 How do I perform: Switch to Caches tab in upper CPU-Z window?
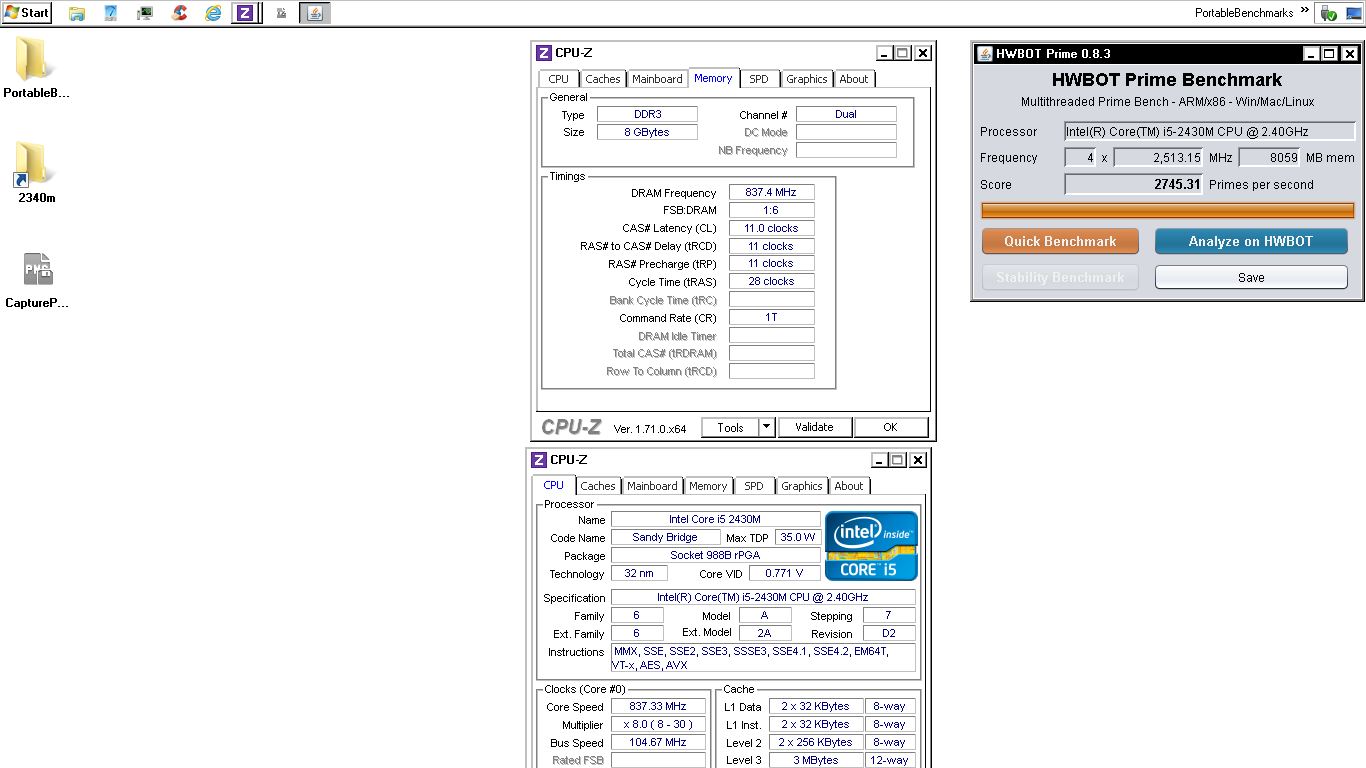[603, 79]
